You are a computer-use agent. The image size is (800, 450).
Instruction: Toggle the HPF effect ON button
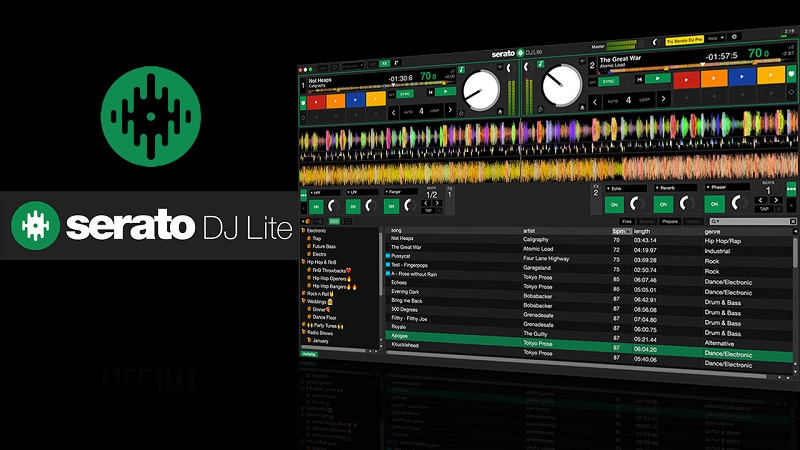point(316,207)
